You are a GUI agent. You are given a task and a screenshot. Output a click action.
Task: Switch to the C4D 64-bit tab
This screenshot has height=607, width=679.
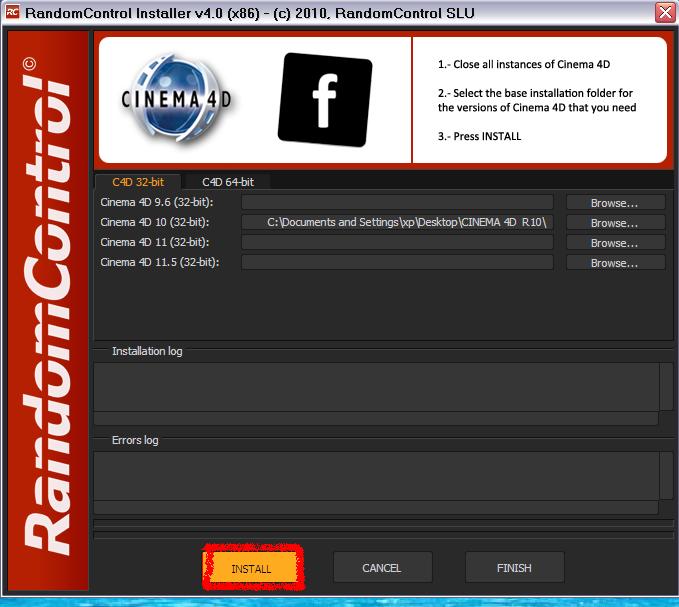coord(228,182)
